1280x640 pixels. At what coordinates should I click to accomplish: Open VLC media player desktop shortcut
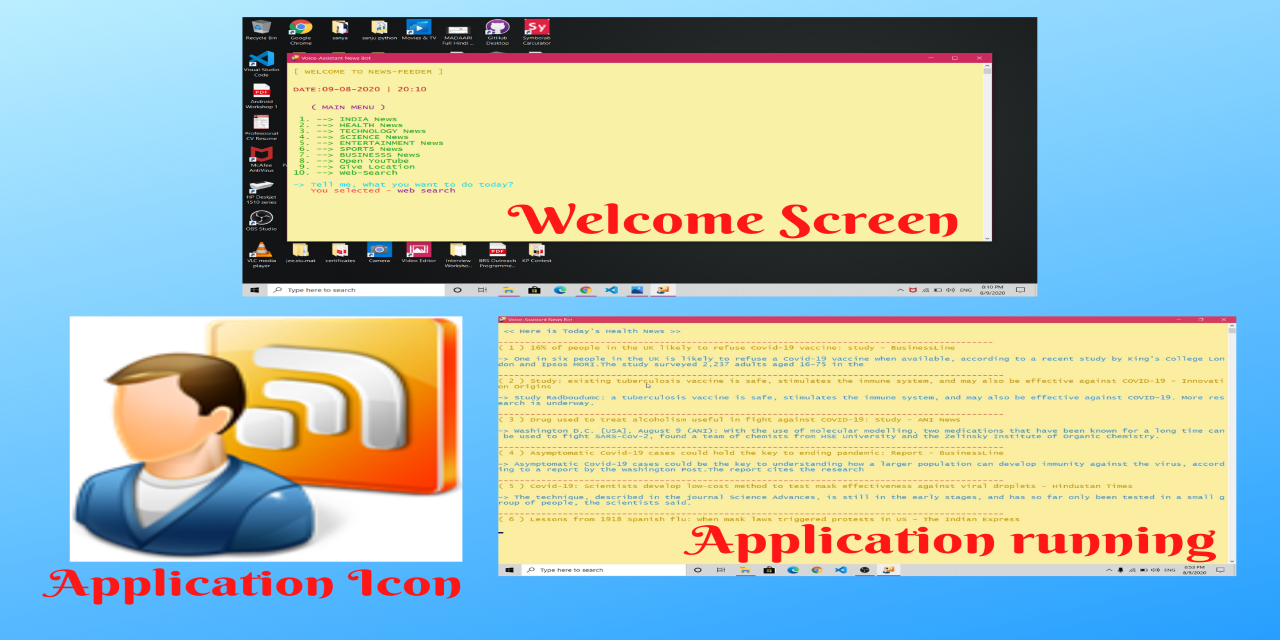click(x=261, y=255)
